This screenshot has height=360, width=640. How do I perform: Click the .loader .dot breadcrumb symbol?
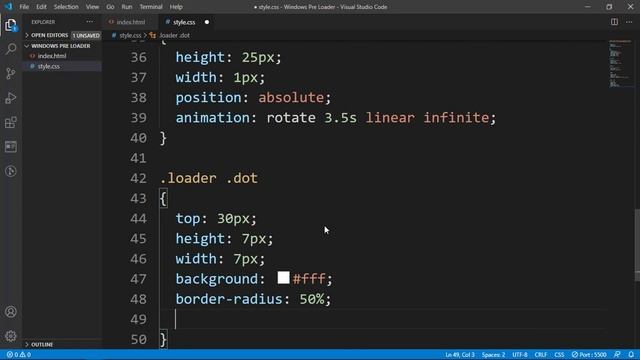click(x=174, y=36)
